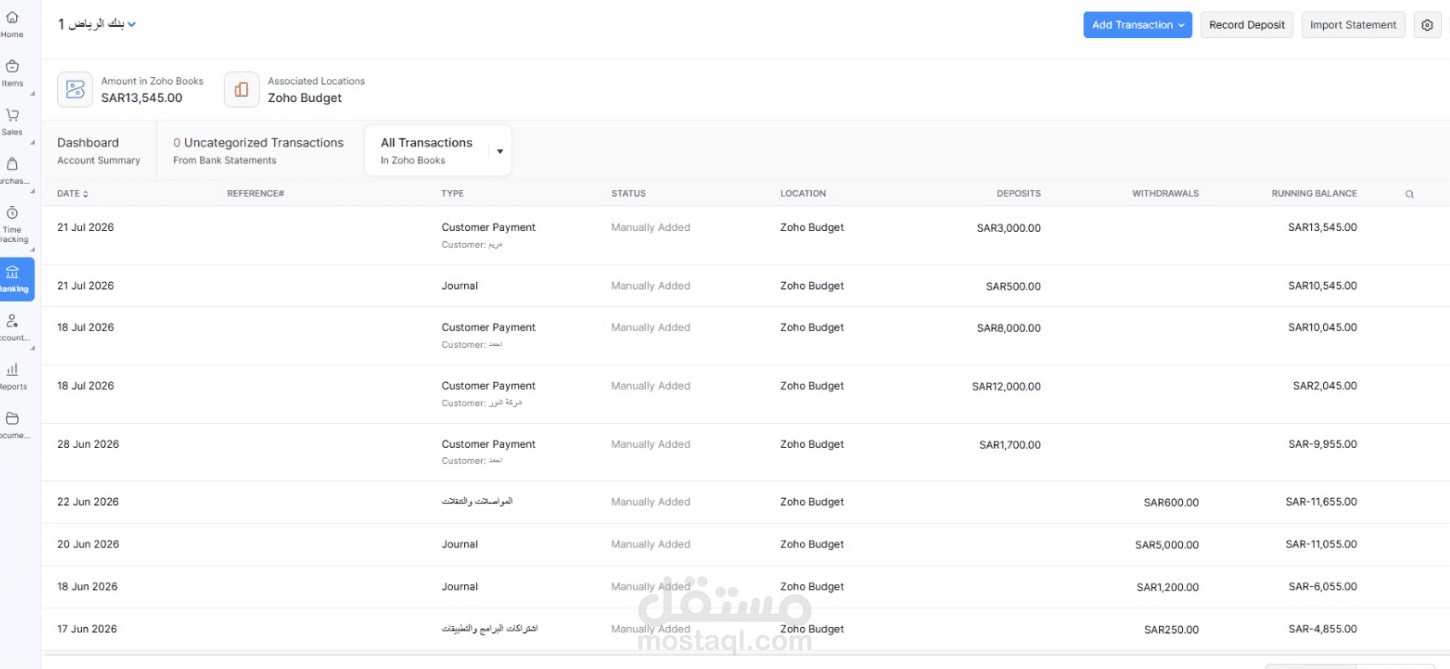This screenshot has width=1450, height=669.
Task: Click running balance SAR2,045.00
Action: (x=1325, y=386)
